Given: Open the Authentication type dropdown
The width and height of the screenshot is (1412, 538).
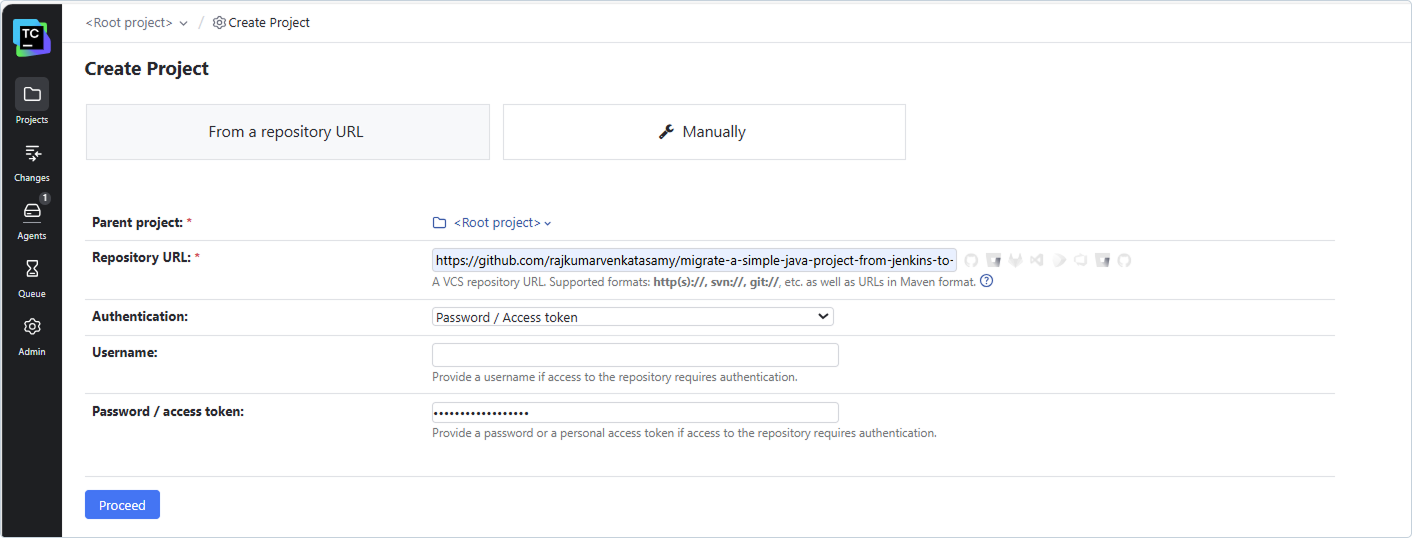Looking at the screenshot, I should pyautogui.click(x=632, y=317).
